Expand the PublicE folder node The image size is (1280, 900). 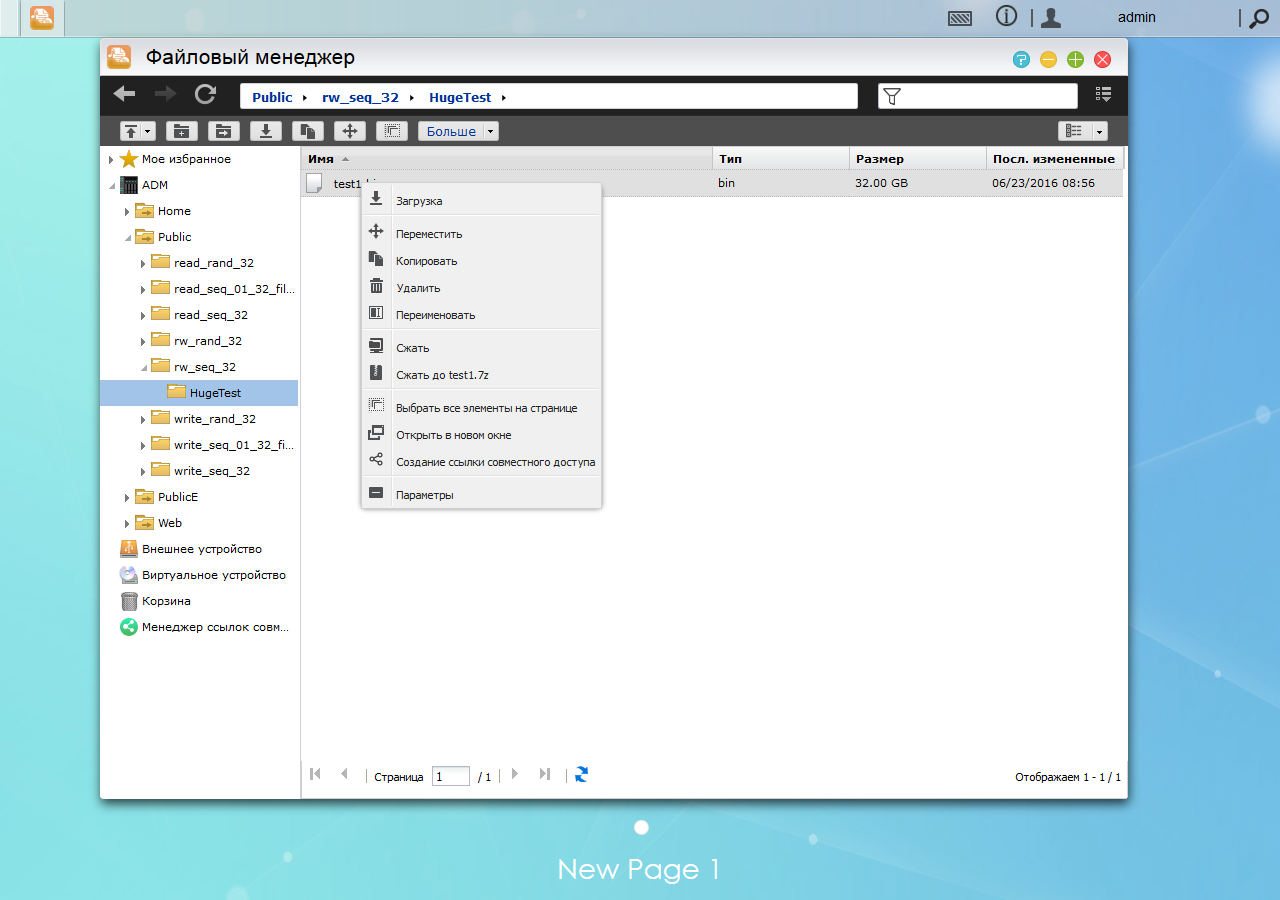pos(127,497)
